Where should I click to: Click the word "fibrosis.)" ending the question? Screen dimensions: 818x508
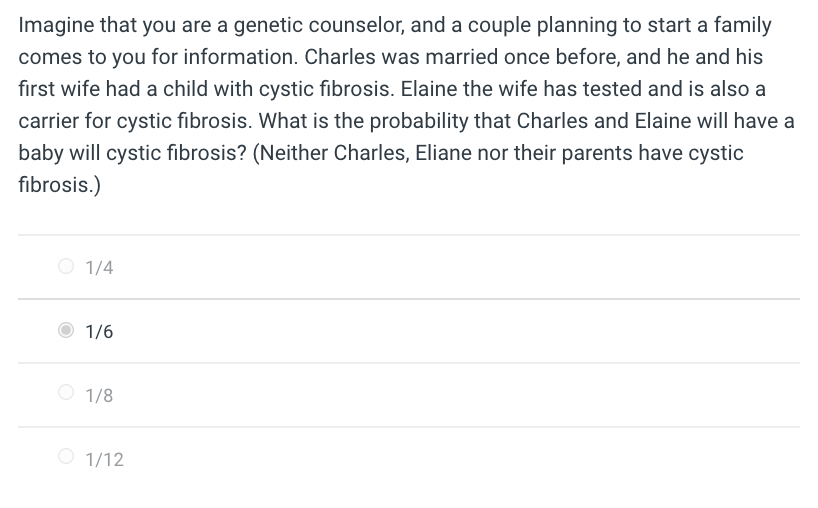pyautogui.click(x=58, y=186)
